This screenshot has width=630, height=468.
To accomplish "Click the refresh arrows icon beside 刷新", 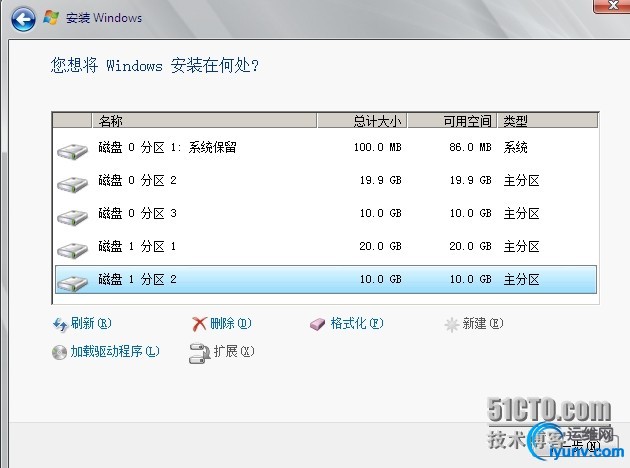I will 60,324.
